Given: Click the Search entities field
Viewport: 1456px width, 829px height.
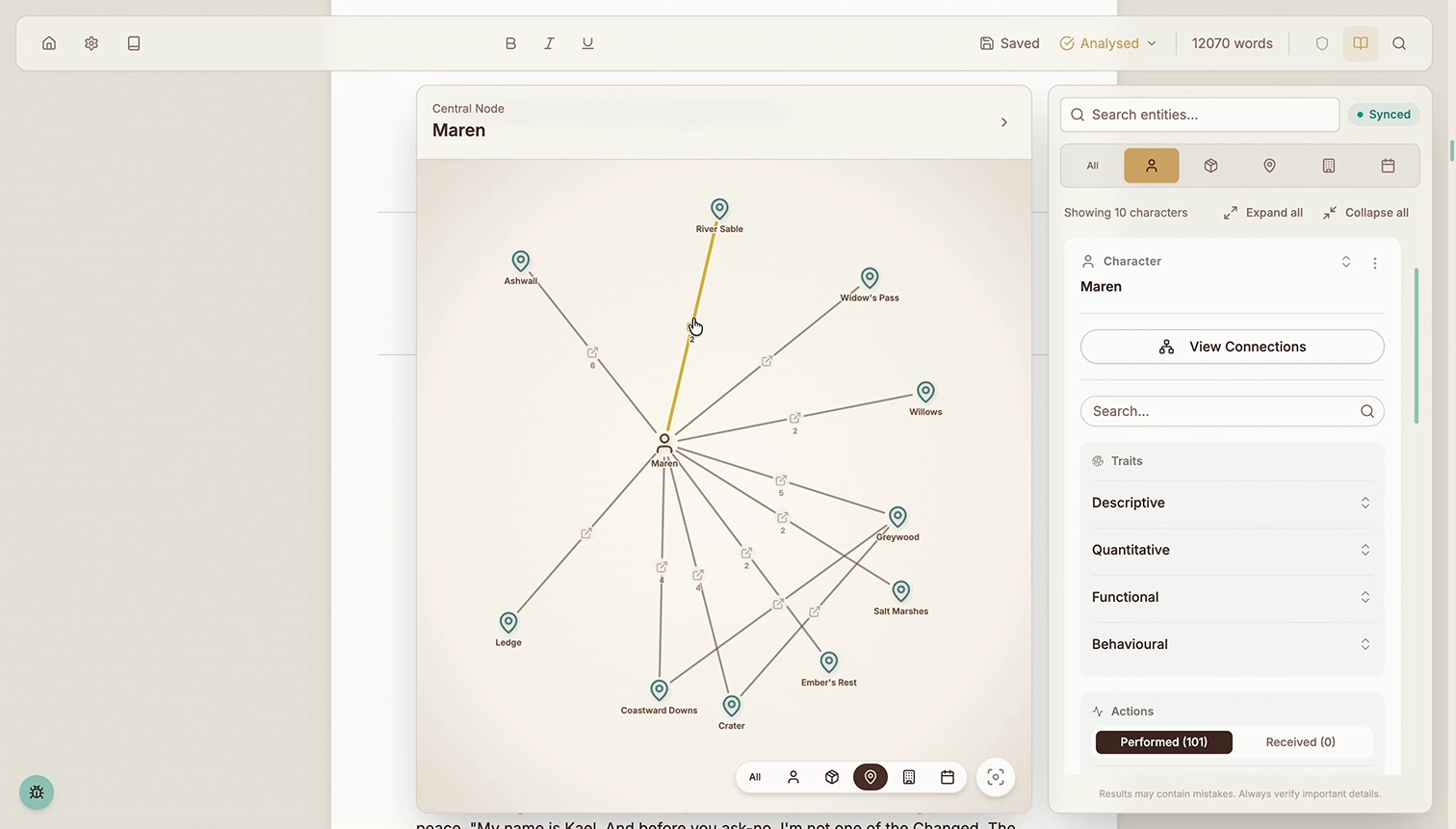Looking at the screenshot, I should 1200,115.
